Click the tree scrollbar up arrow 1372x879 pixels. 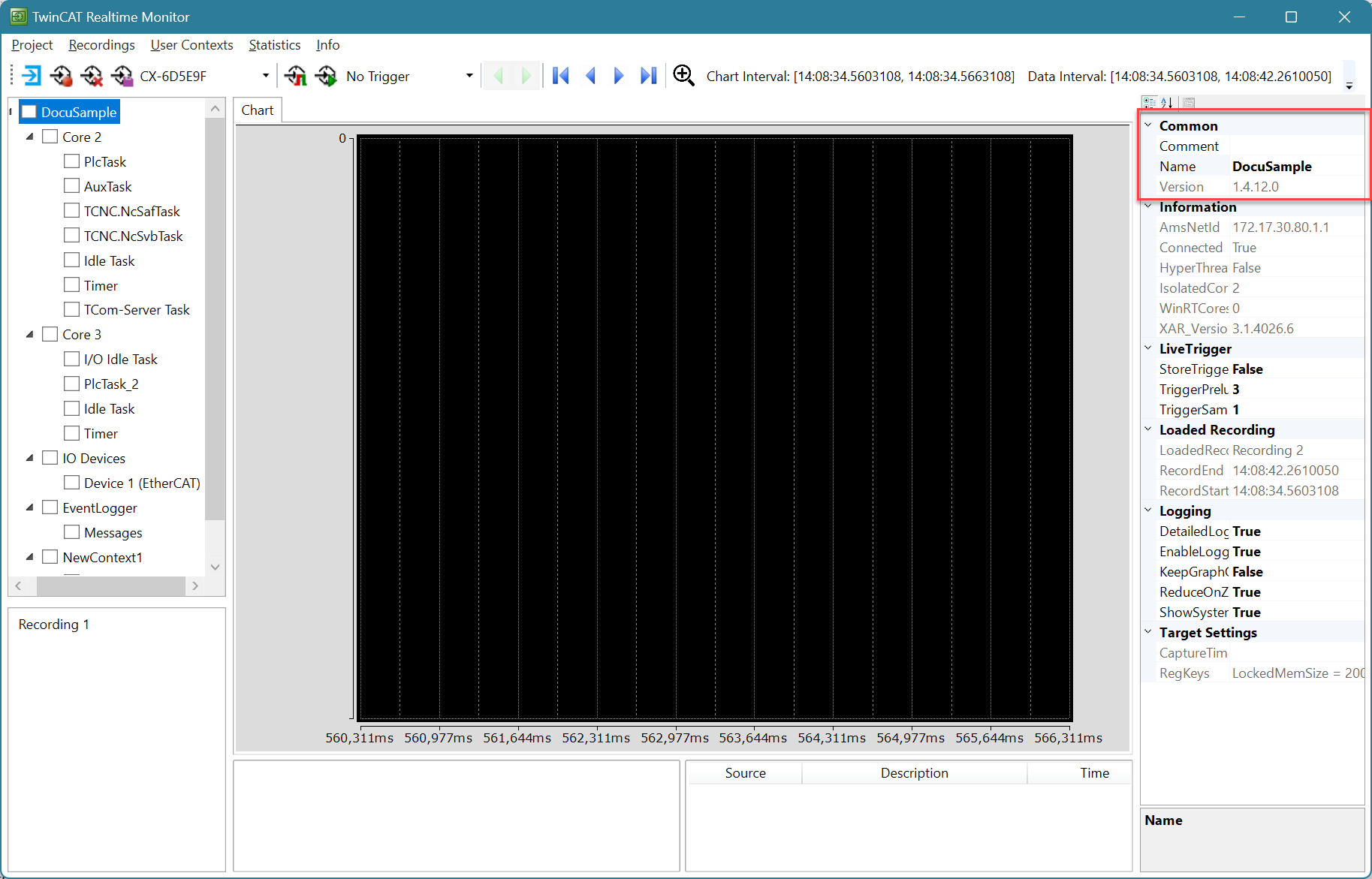tap(216, 109)
